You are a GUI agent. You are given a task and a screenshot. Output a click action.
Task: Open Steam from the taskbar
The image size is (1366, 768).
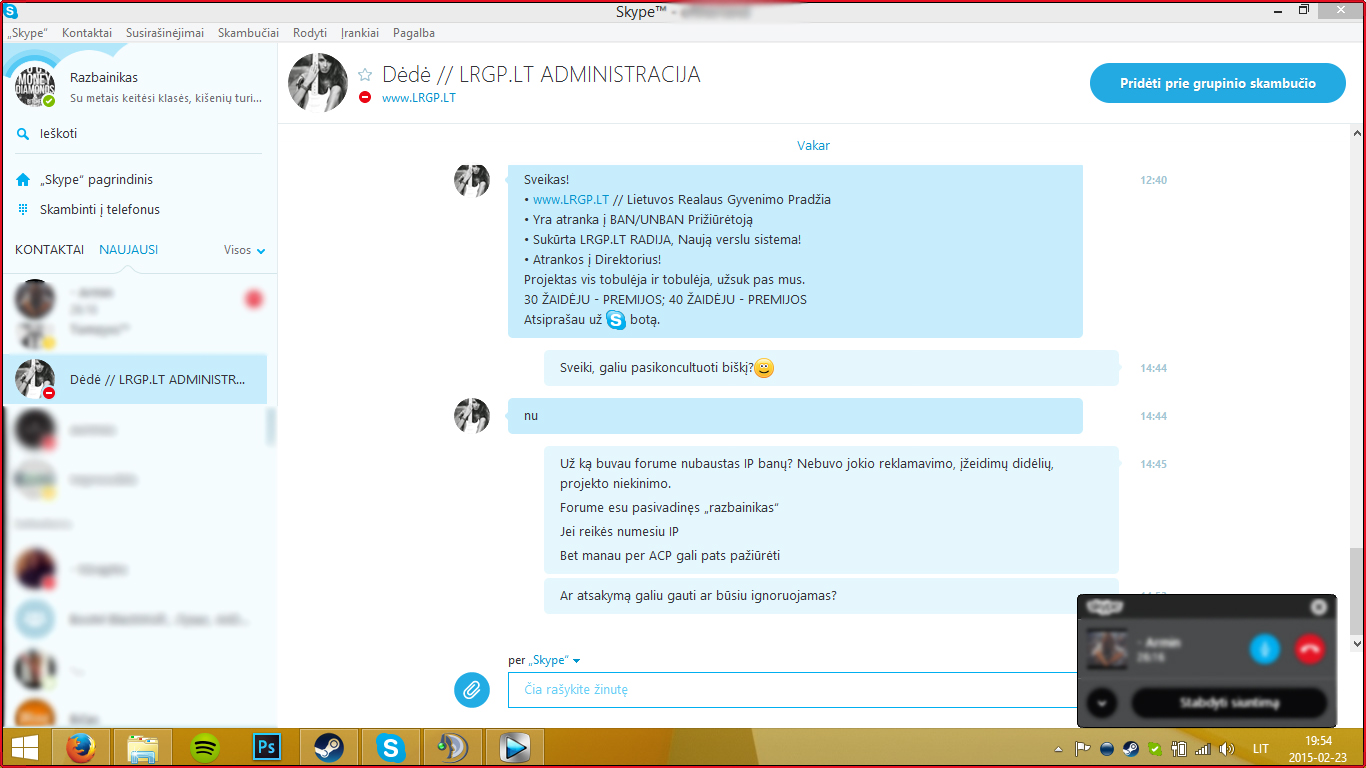328,747
